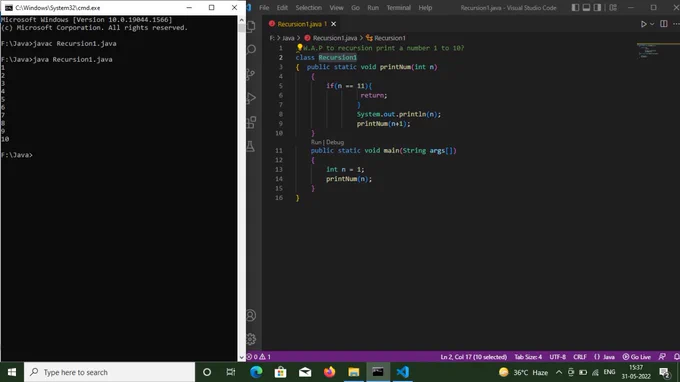Click the cmd window scrollbar down arrow
Screen dimensions: 680x382
click(x=242, y=357)
